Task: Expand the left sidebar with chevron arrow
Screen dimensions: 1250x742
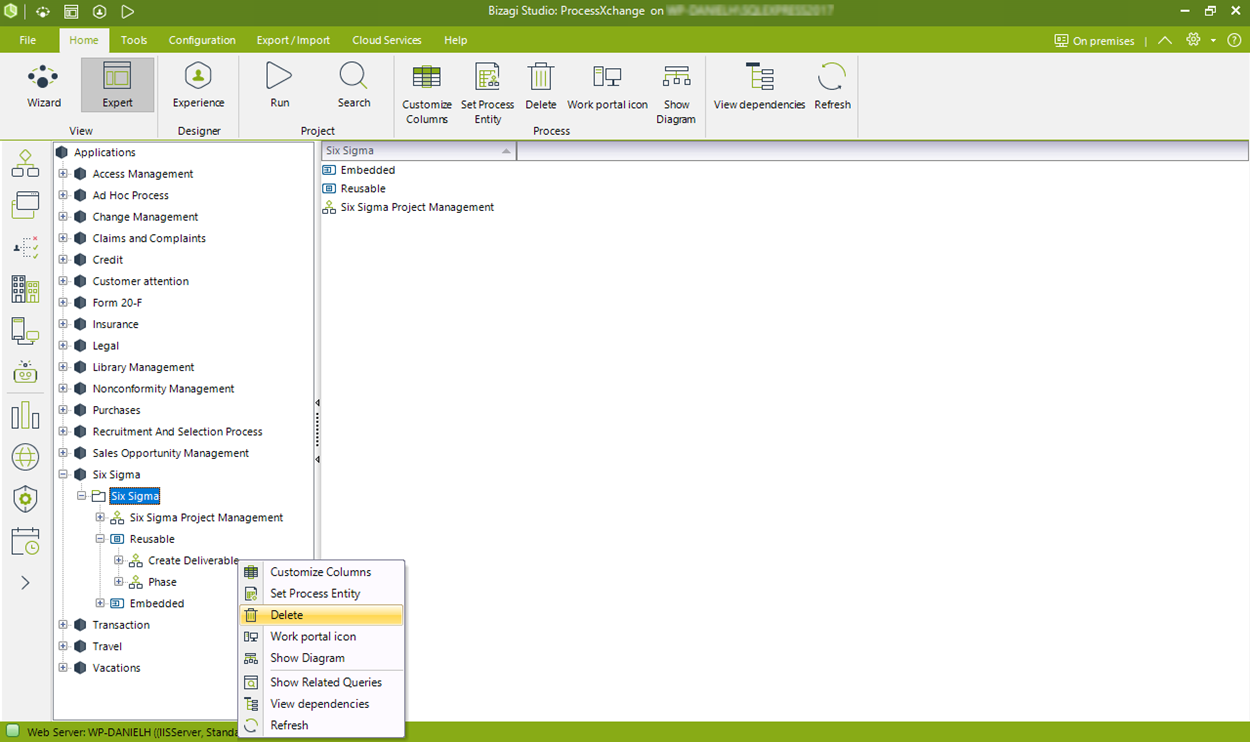Action: (x=25, y=582)
